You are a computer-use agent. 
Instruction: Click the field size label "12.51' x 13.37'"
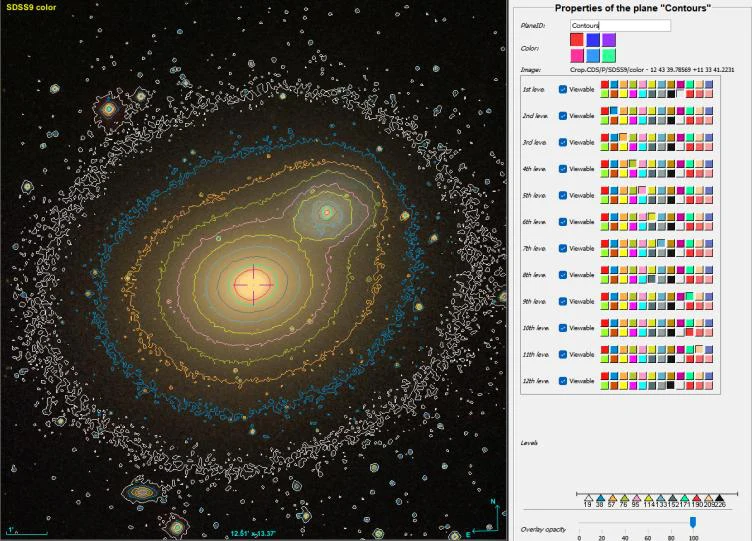coord(253,533)
